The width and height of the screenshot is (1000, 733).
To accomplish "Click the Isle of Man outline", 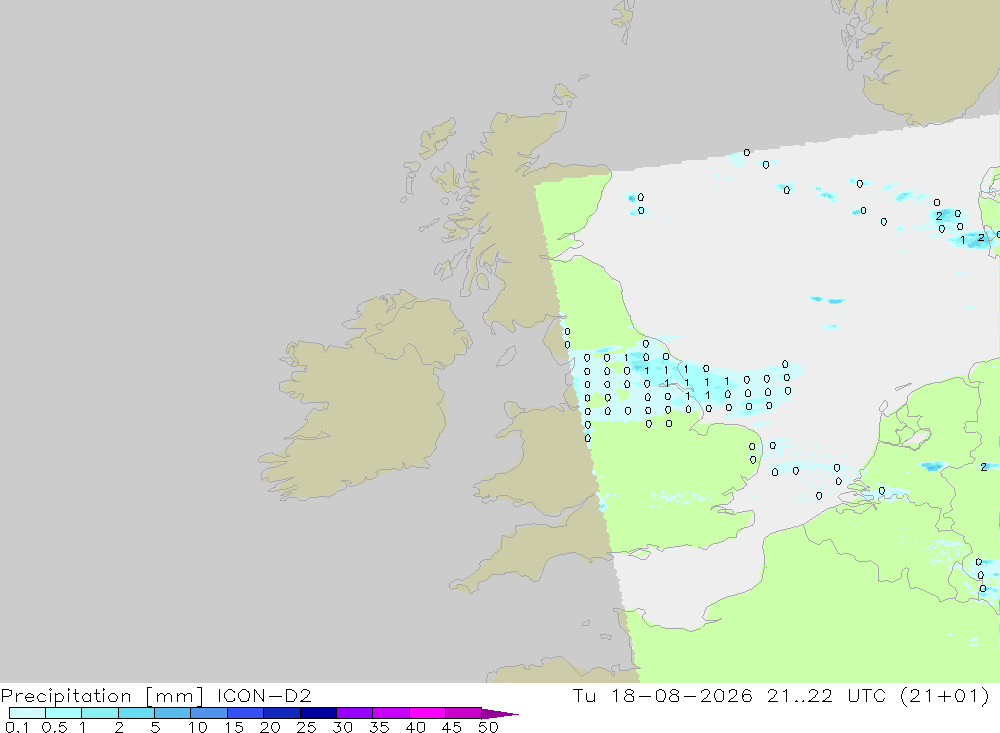I will coord(506,356).
